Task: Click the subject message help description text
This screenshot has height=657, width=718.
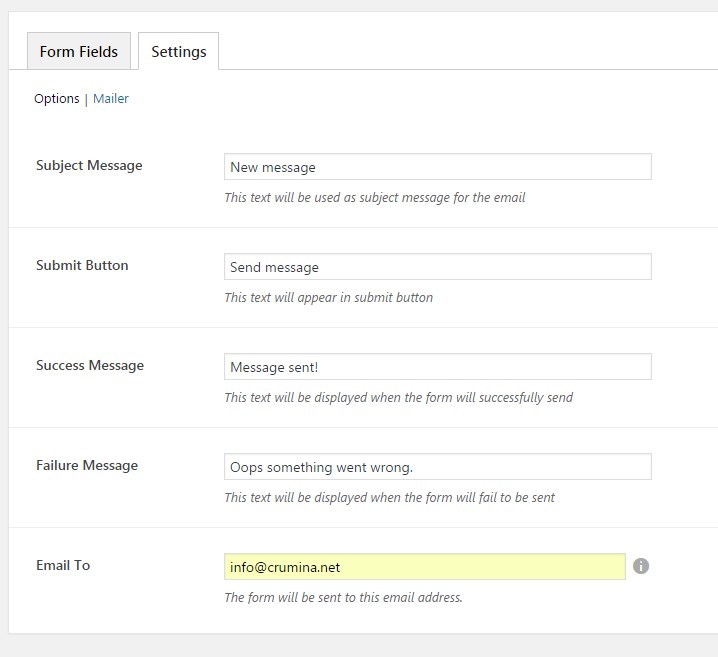Action: coord(374,198)
